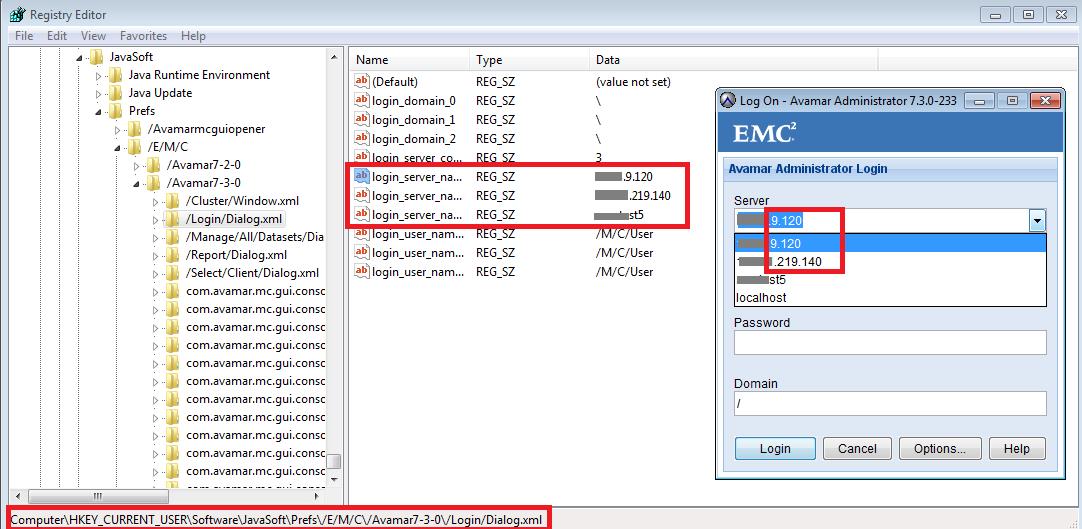Click the tree pane scroll down arrow
The height and width of the screenshot is (529, 1082).
point(334,479)
